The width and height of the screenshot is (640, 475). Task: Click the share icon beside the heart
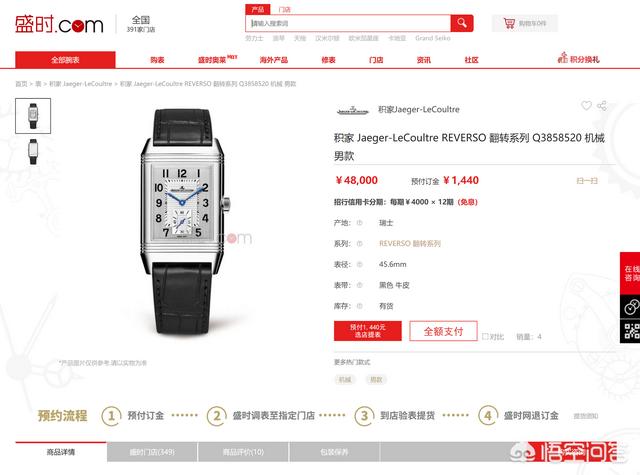602,106
